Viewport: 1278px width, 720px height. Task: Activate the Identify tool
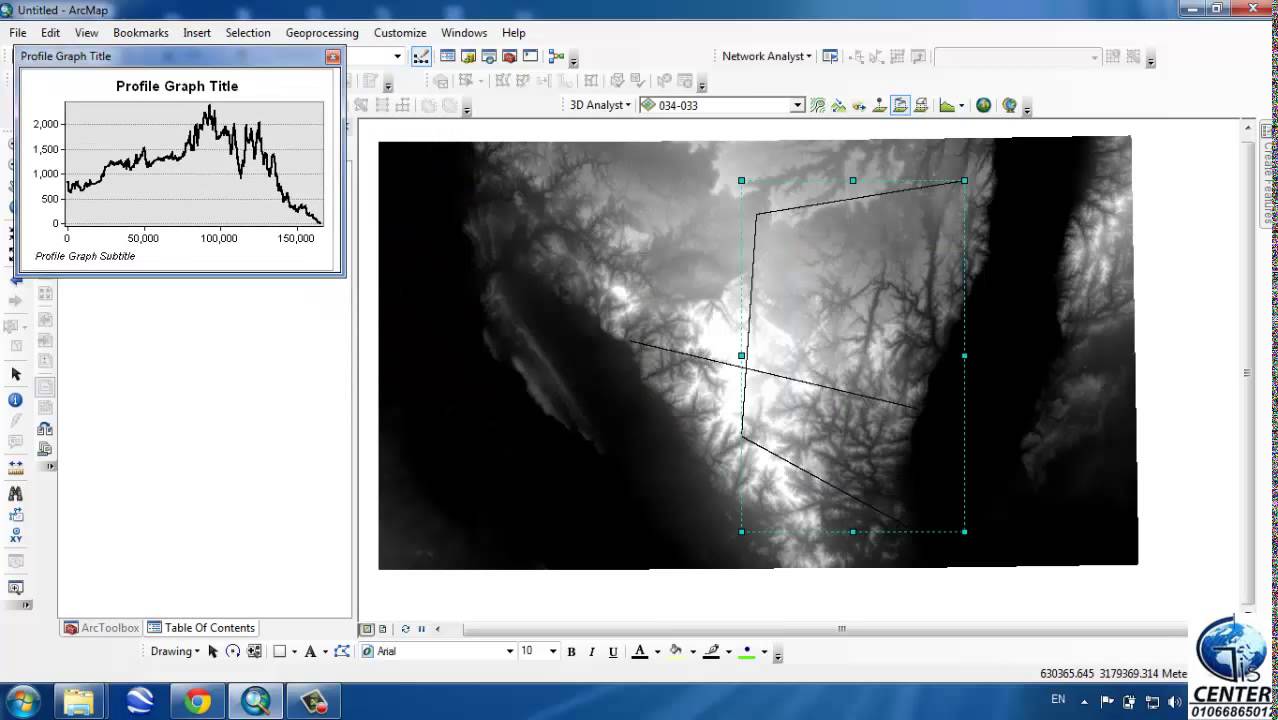tap(15, 400)
